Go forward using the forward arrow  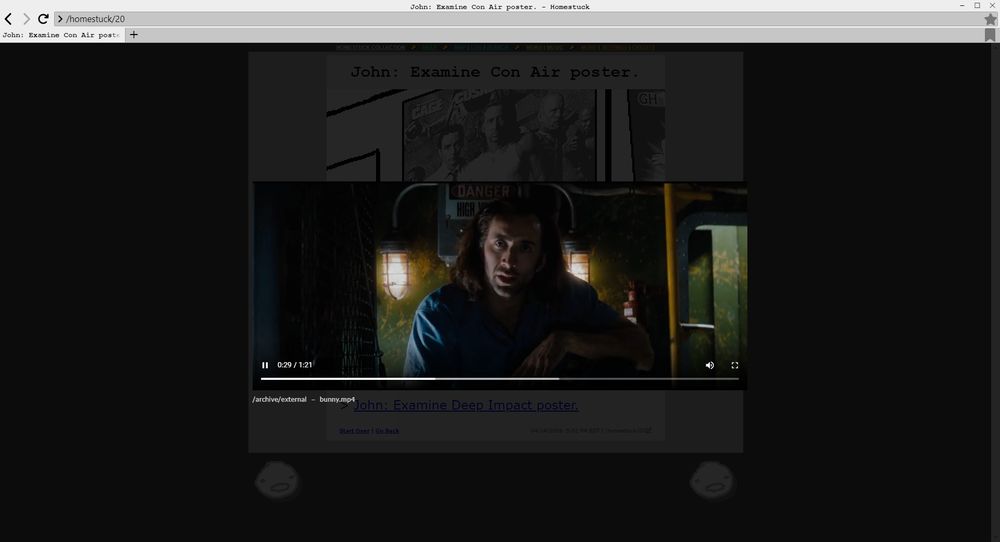tap(26, 19)
